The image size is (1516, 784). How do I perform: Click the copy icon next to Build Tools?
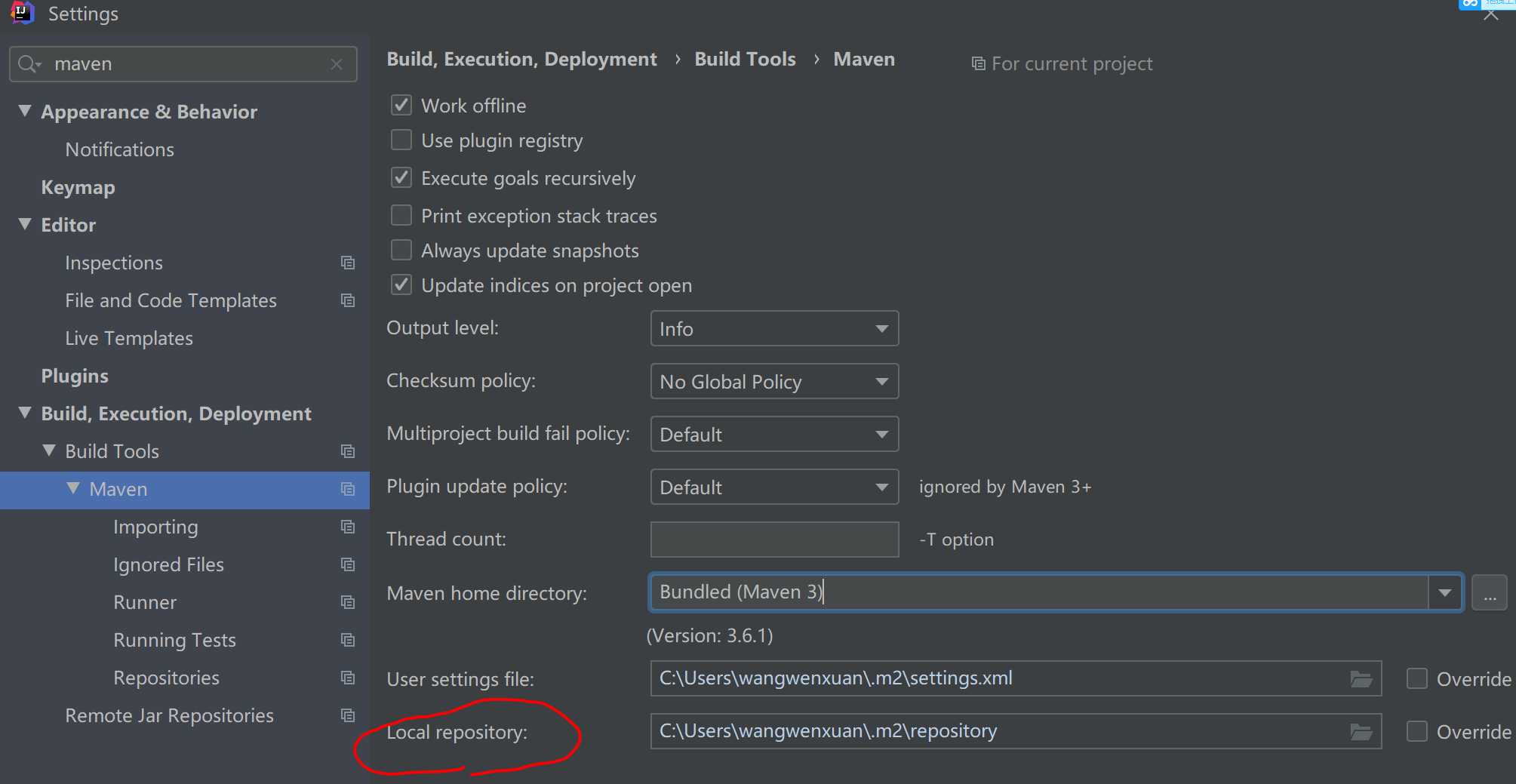click(347, 450)
